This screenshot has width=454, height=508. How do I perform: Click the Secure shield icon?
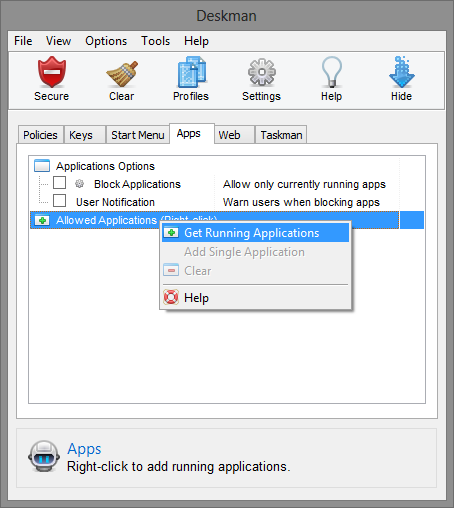tap(51, 72)
